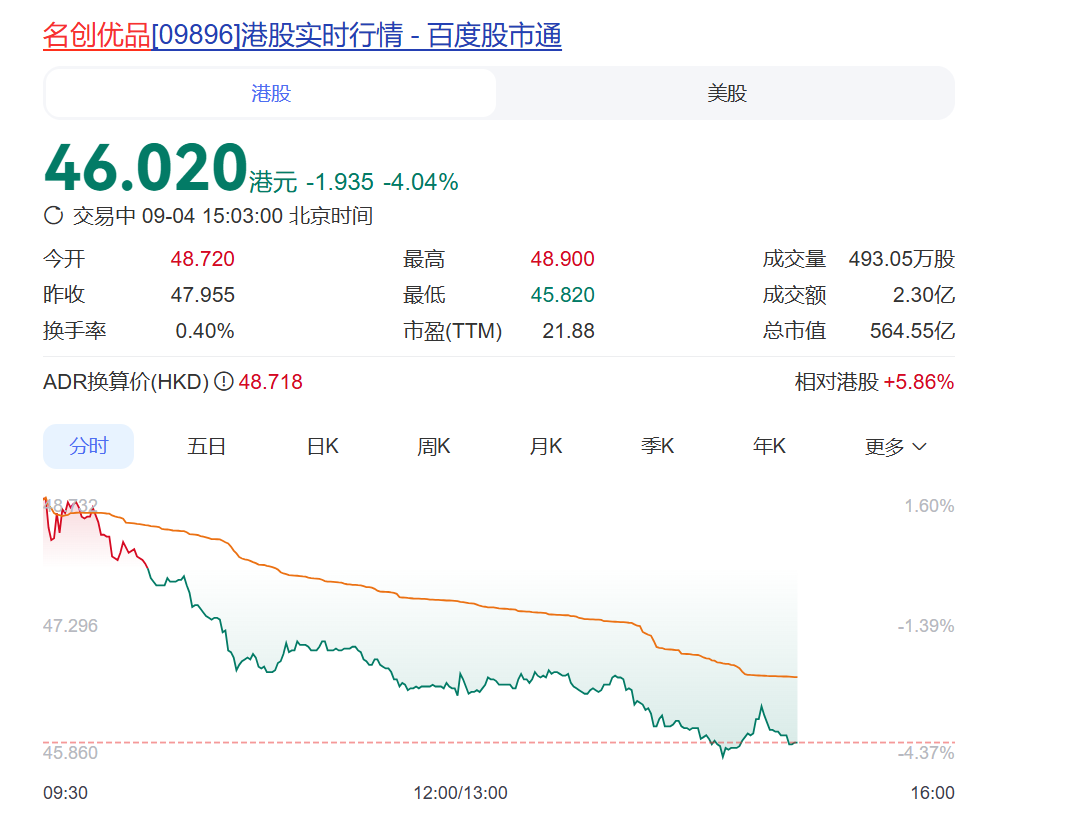The width and height of the screenshot is (1071, 825).
Task: Click the -1.39% percent axis label
Action: click(x=926, y=626)
